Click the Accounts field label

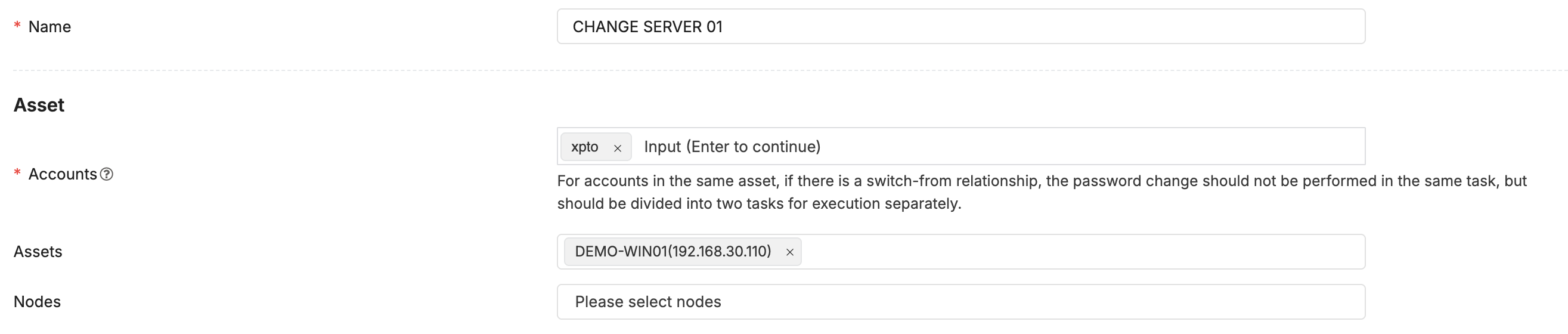point(62,175)
